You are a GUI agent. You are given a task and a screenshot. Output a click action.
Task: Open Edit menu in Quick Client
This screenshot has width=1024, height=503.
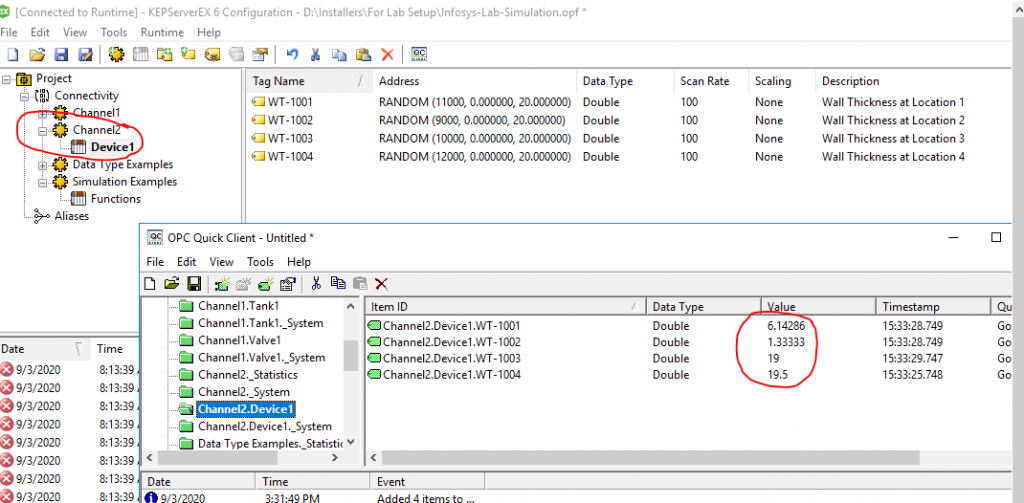(186, 262)
